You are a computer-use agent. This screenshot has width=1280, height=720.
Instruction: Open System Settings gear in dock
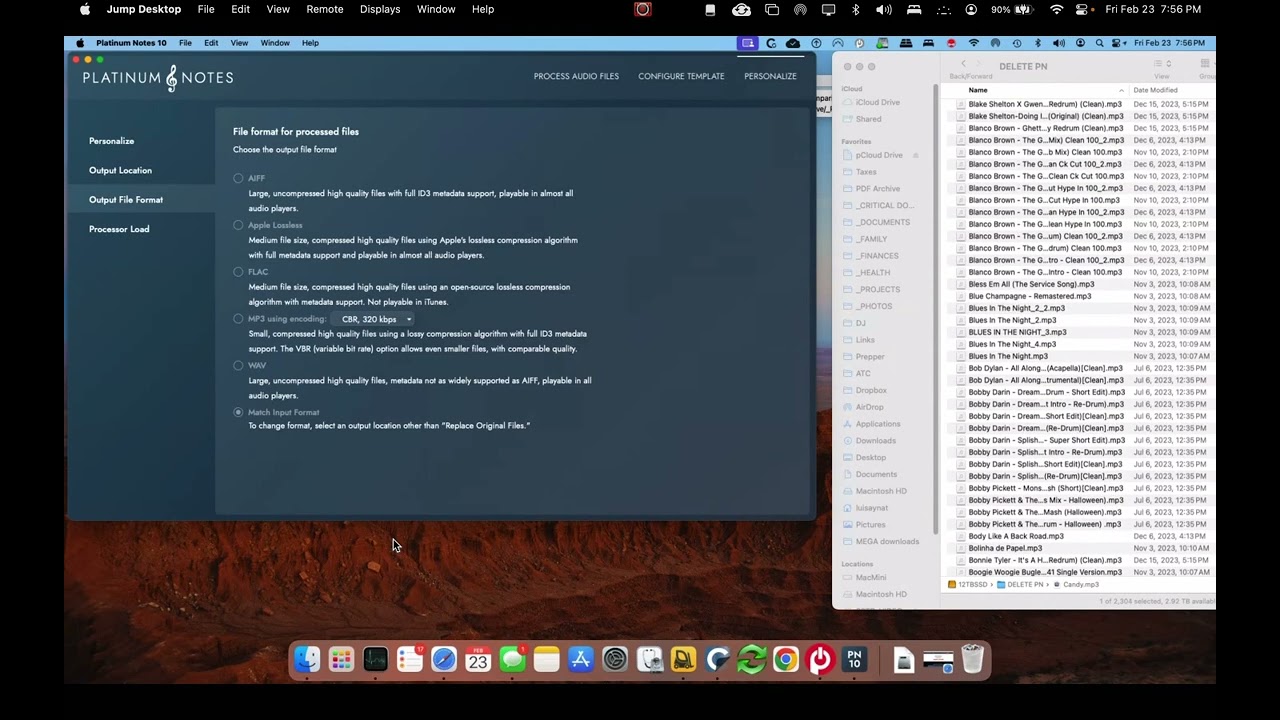click(615, 660)
